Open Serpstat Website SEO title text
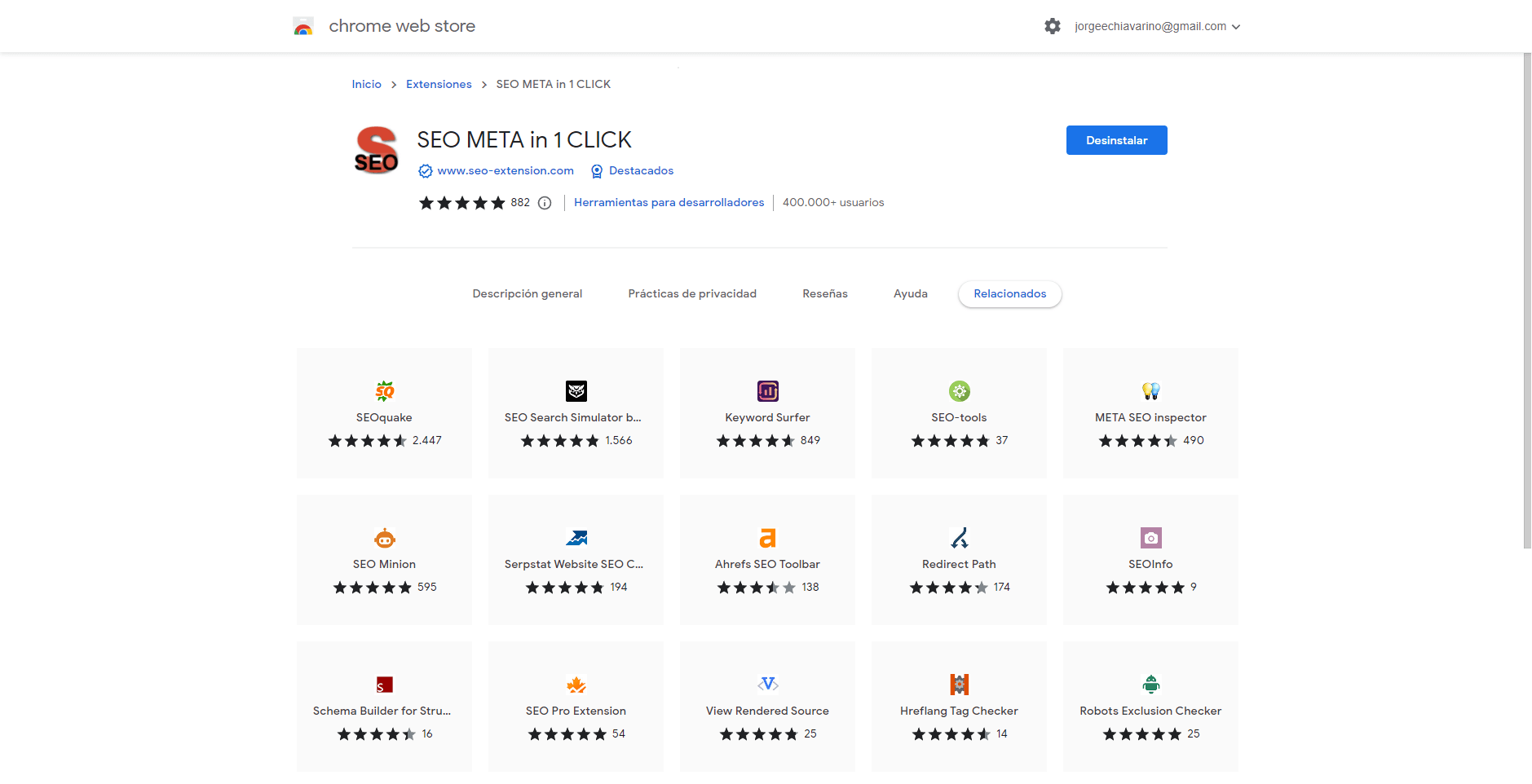1532x784 pixels. (x=573, y=564)
